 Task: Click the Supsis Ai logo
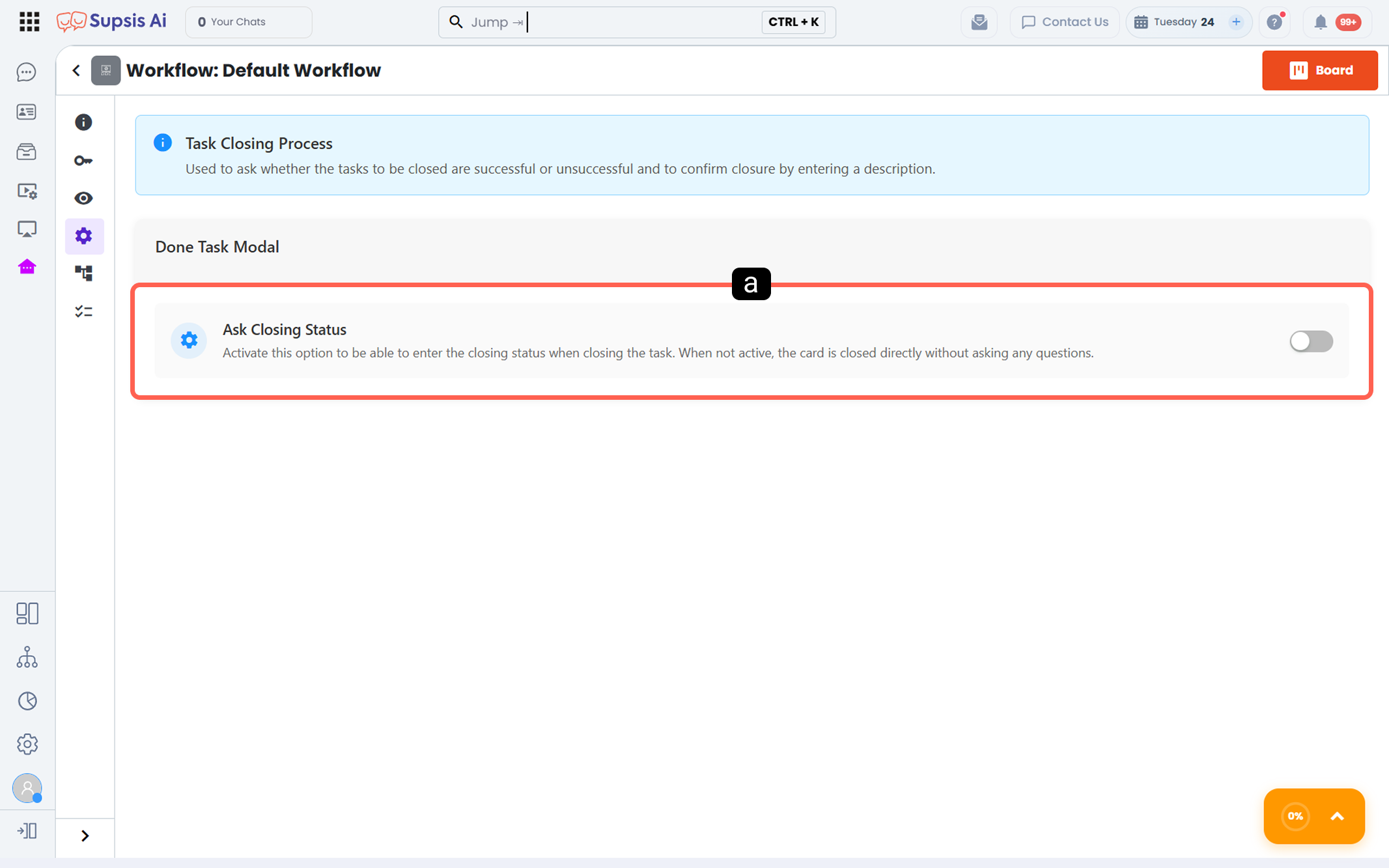point(111,21)
